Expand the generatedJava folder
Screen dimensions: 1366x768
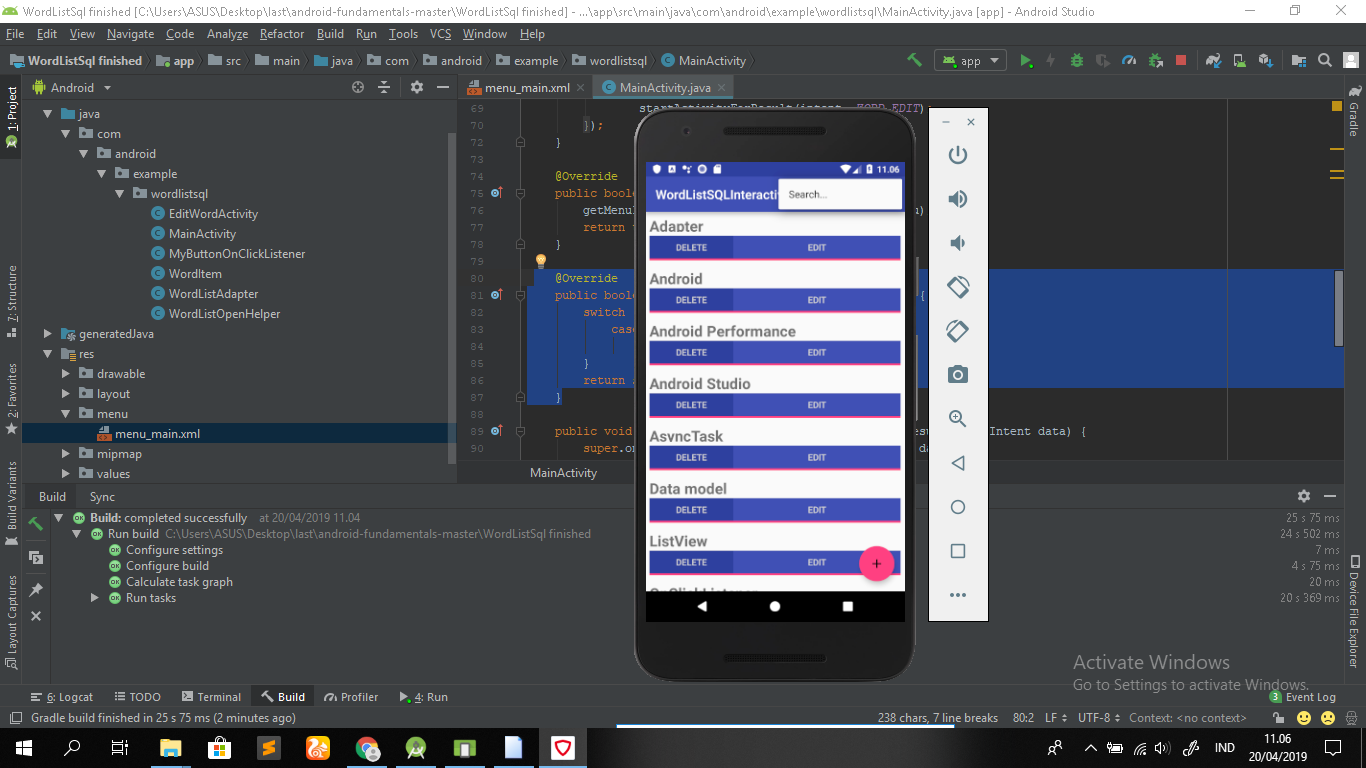(x=48, y=334)
